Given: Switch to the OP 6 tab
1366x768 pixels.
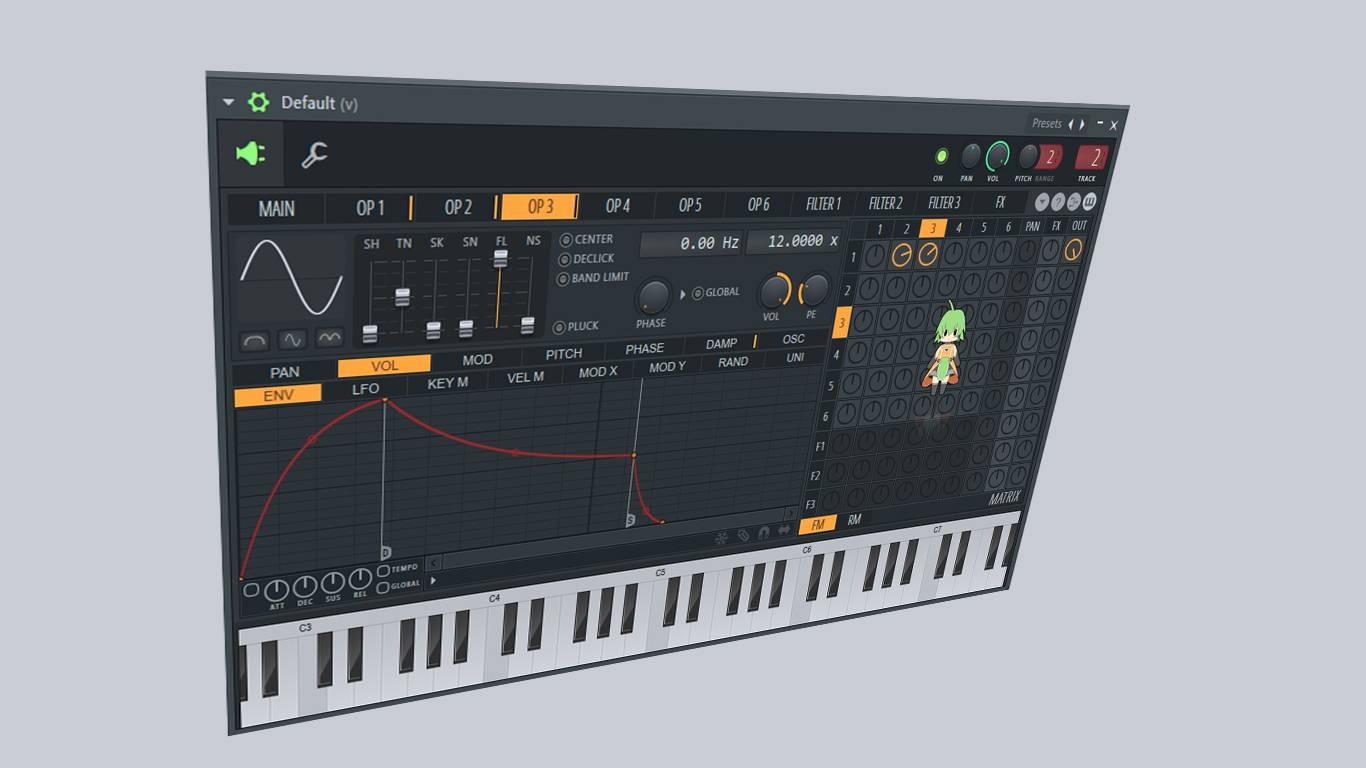Looking at the screenshot, I should tap(759, 204).
